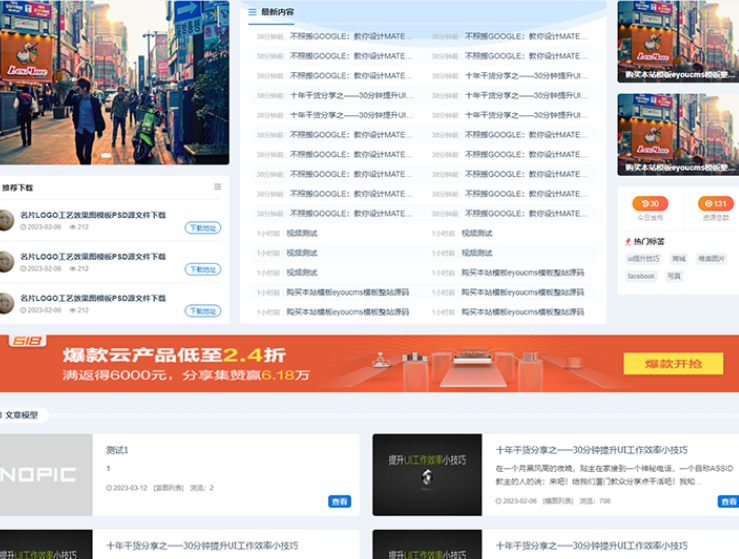Click last 下载地址 button in 推荐下载 list
Screen dimensions: 739x559
203,311
